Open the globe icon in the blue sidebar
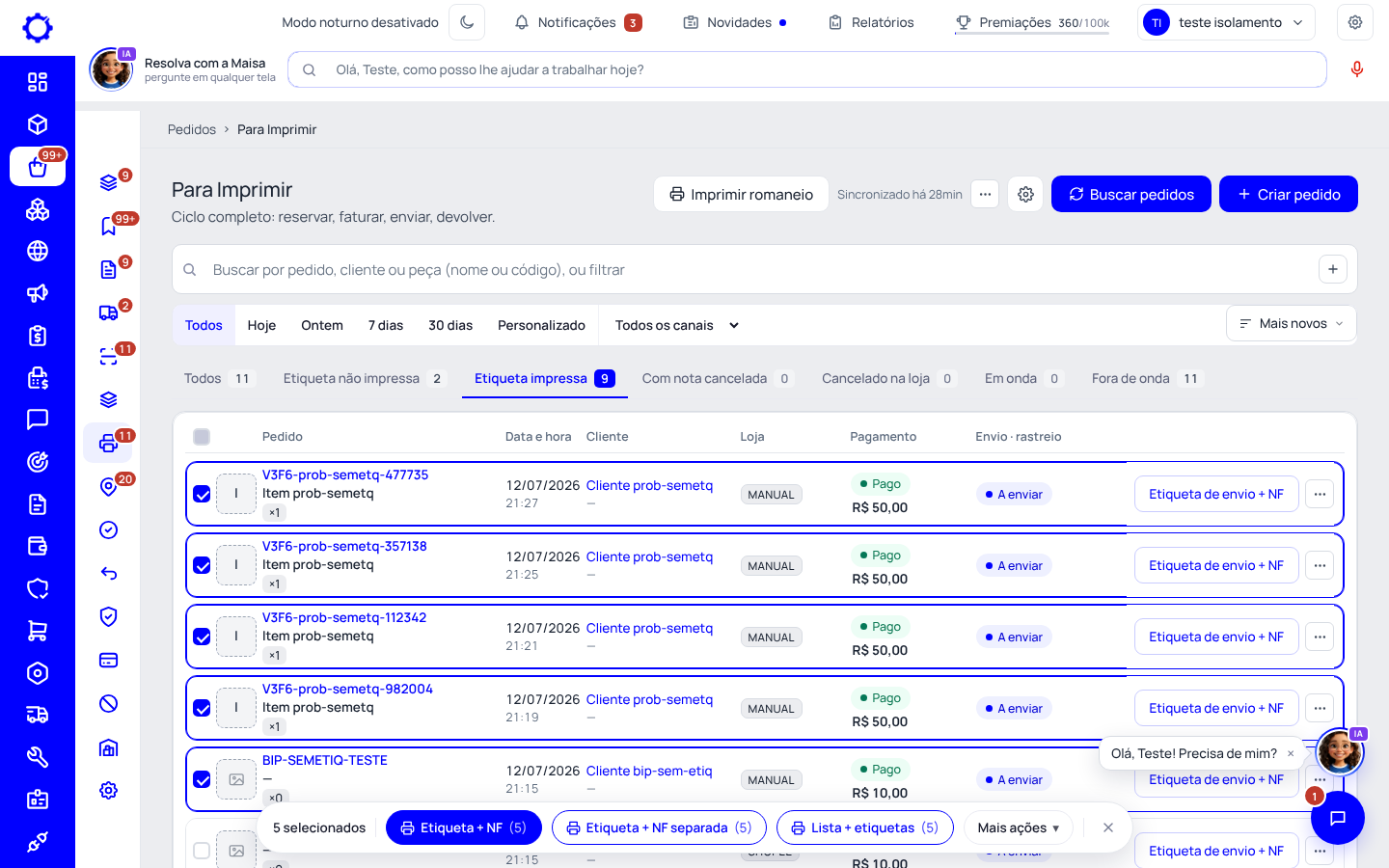 (38, 251)
